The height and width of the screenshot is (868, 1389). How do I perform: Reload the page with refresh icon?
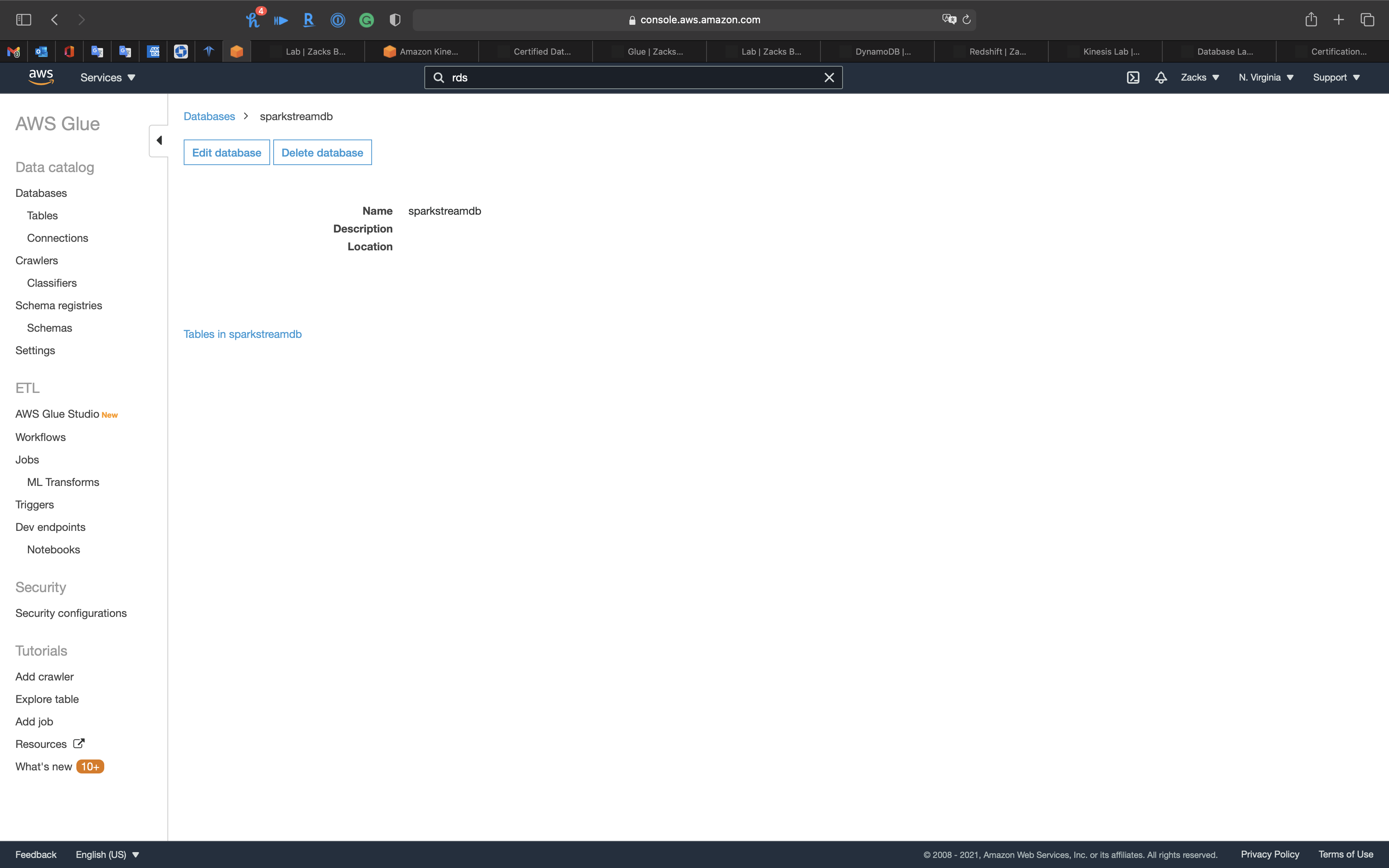[967, 20]
